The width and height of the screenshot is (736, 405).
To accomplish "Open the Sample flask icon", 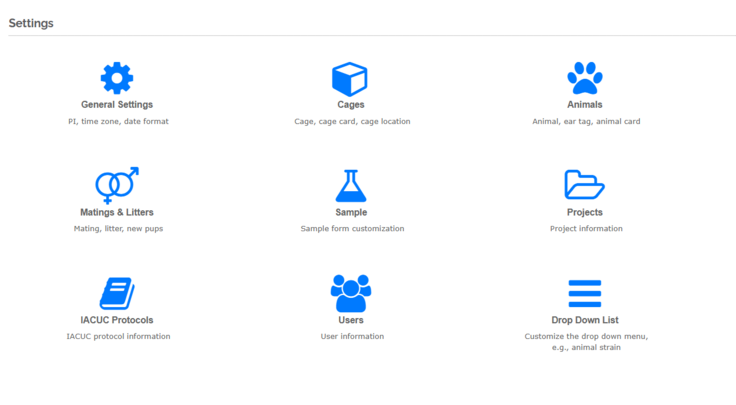I will (351, 186).
